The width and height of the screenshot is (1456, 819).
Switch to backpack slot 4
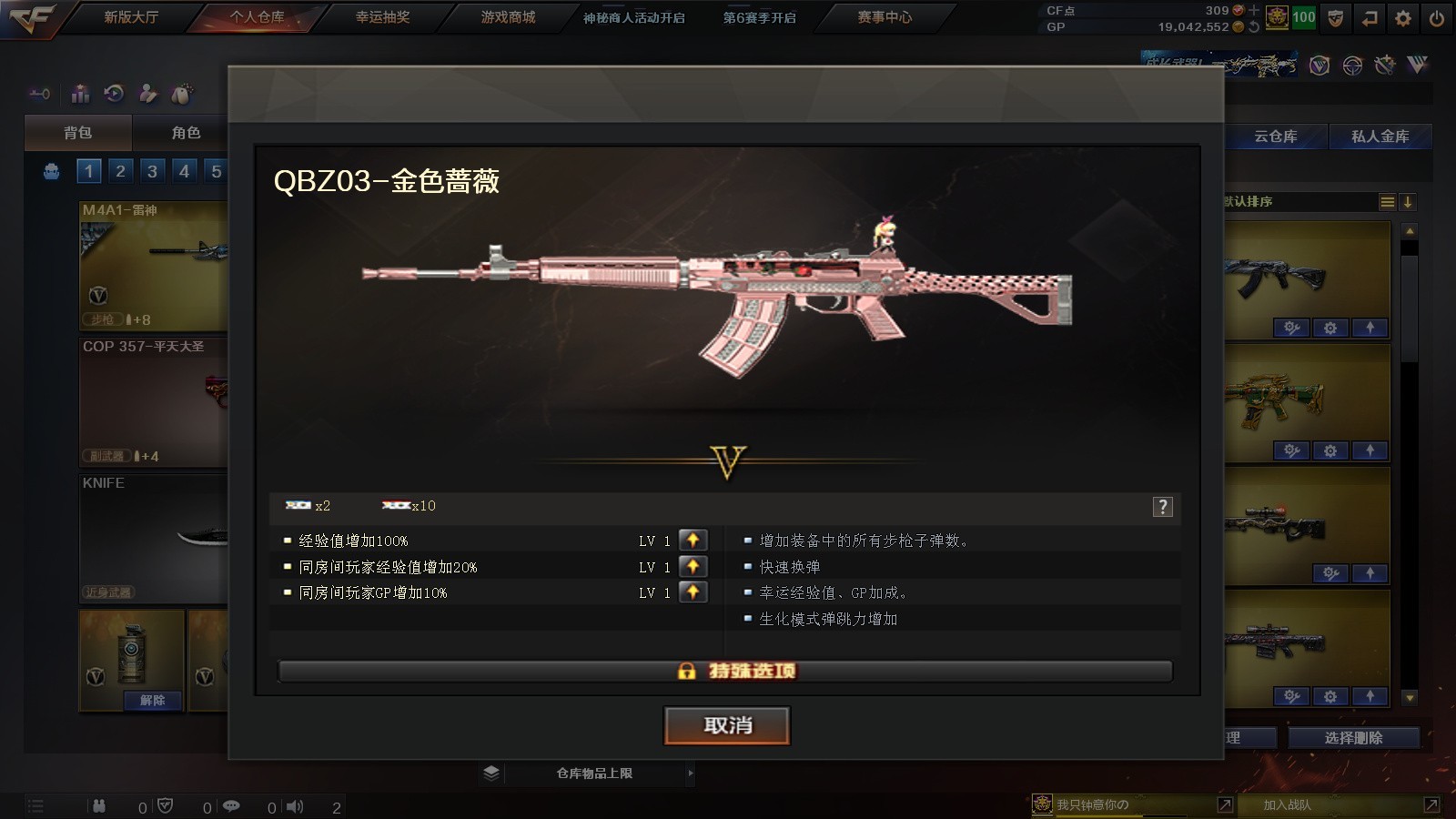pos(184,171)
